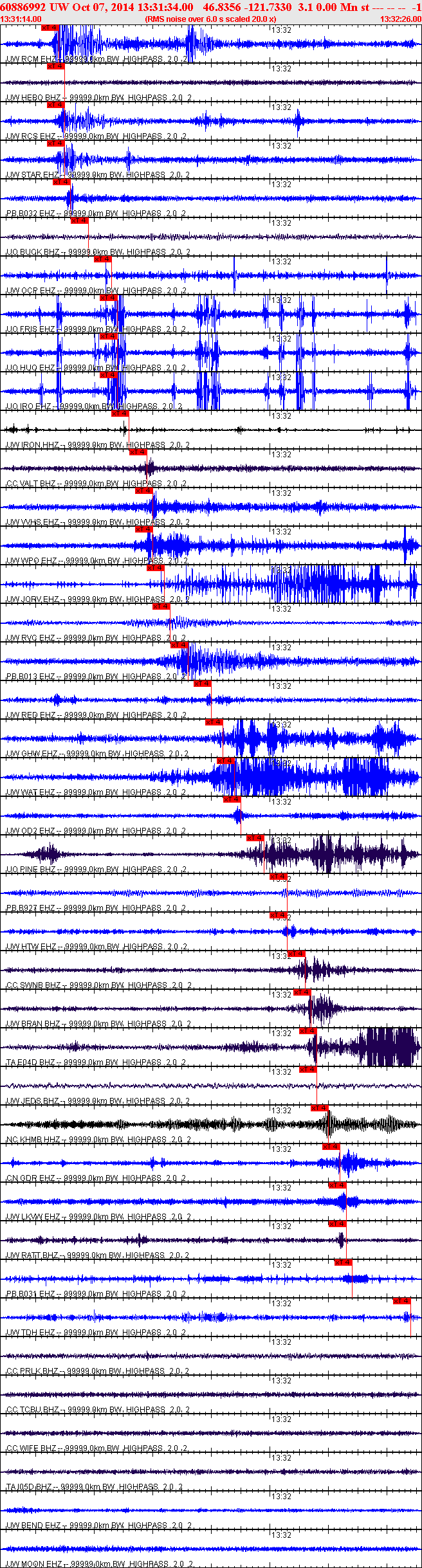Select the UW RCS EHZ station label
Viewport: 422px width, 1568px height.
32,136
